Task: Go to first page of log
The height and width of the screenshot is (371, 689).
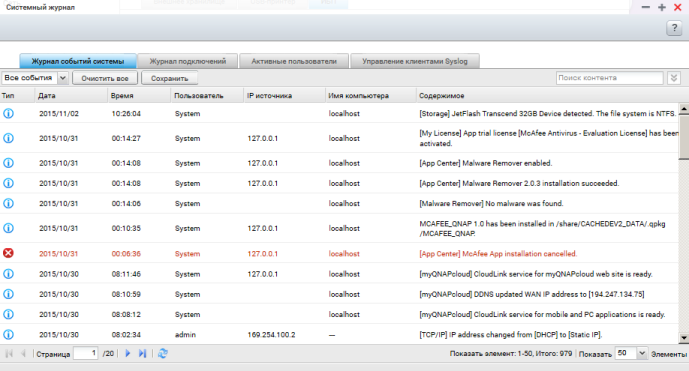Action: coord(9,353)
